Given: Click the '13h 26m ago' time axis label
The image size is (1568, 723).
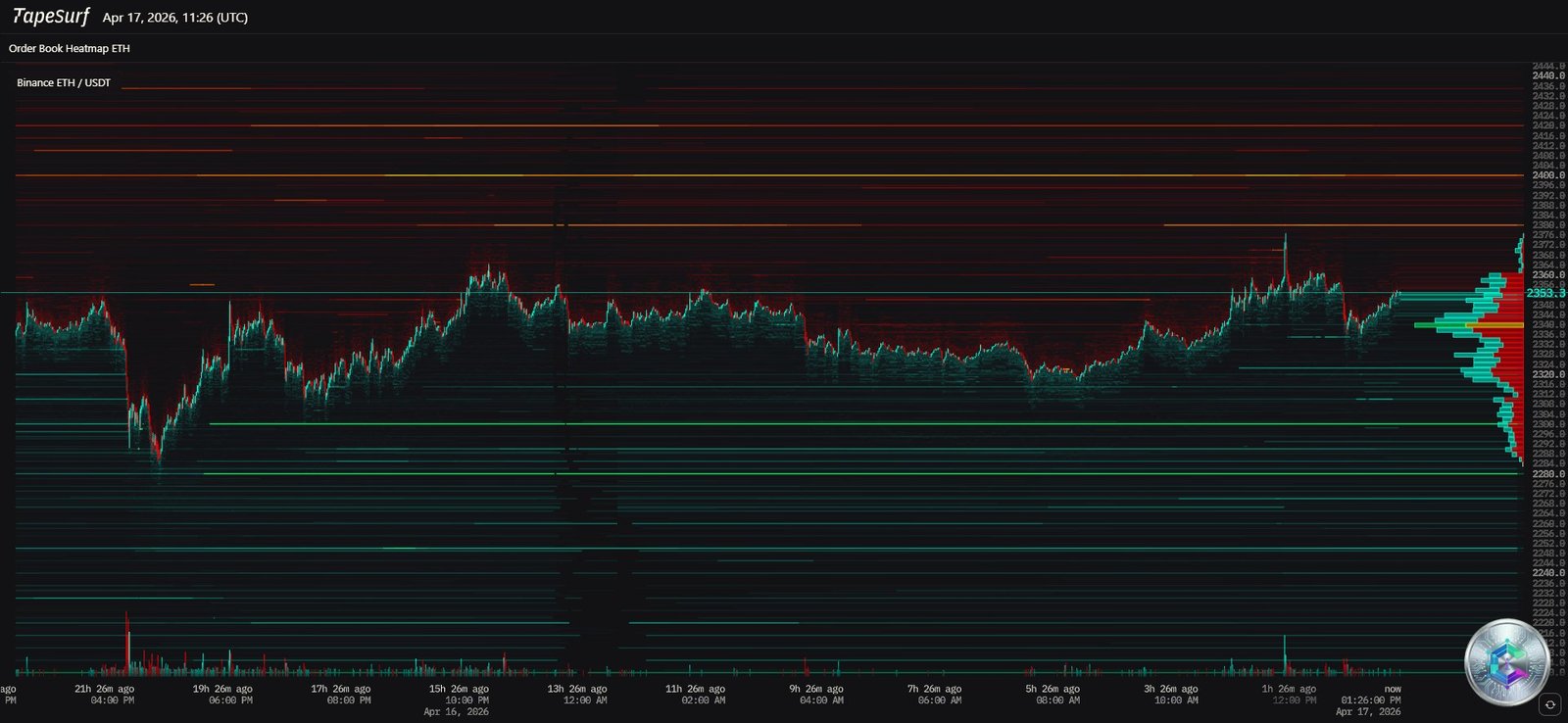Looking at the screenshot, I should [577, 689].
